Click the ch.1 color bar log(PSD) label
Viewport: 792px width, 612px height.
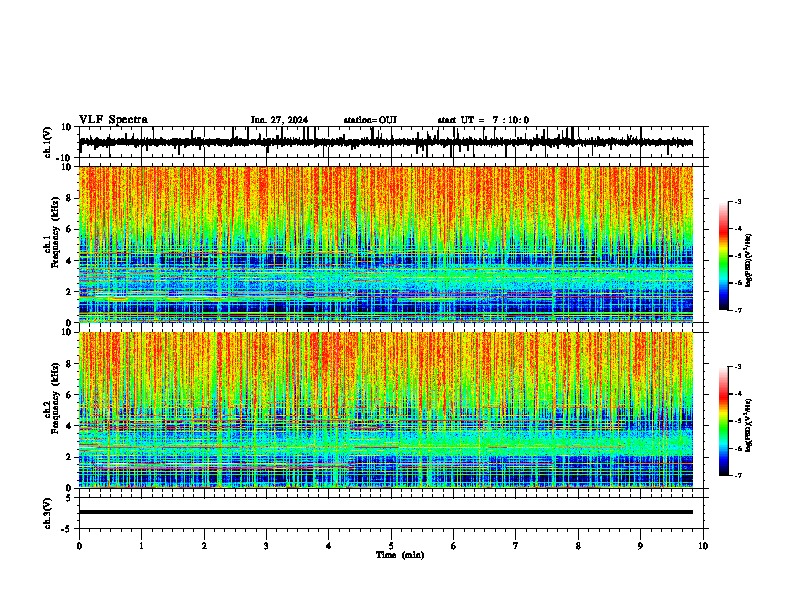coord(748,260)
